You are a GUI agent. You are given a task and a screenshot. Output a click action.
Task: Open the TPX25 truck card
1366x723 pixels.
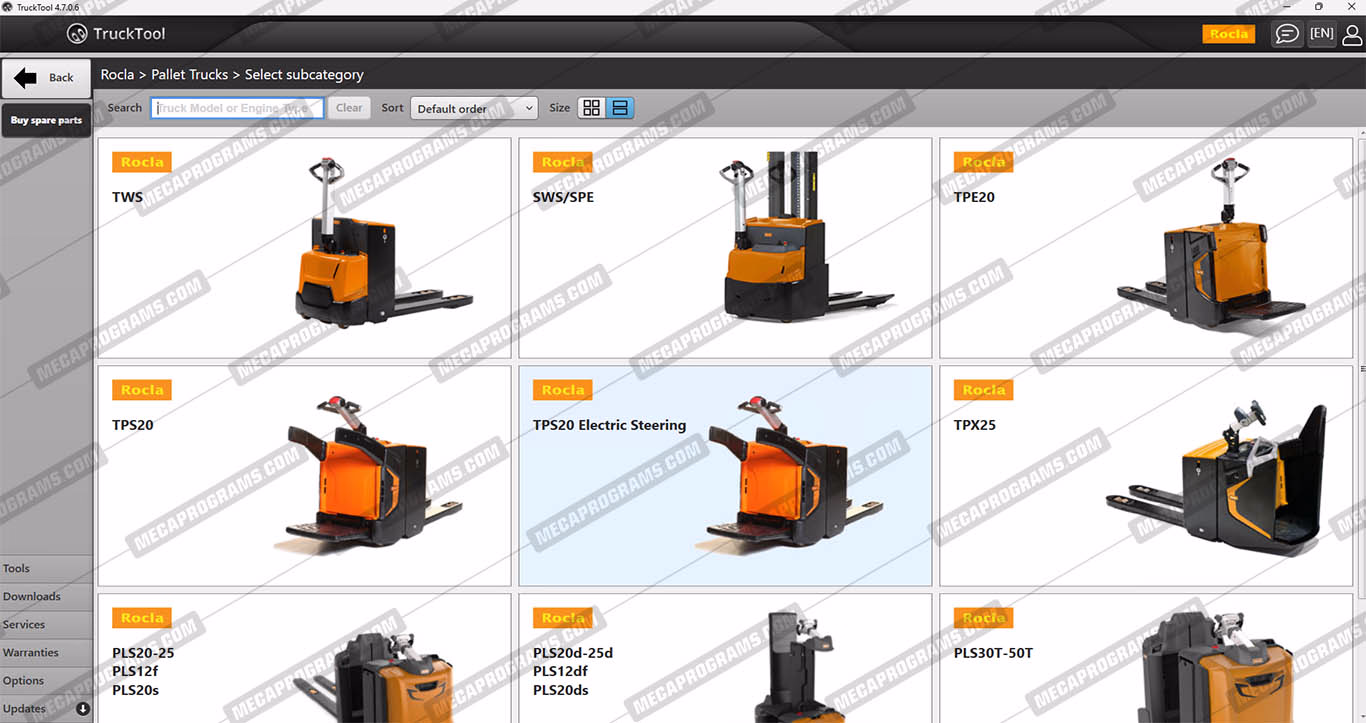(x=1146, y=476)
